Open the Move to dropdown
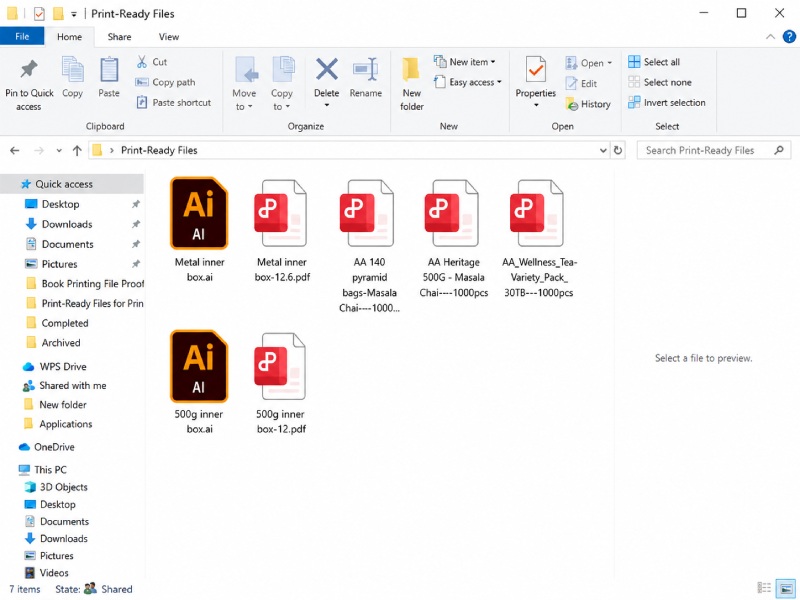Image resolution: width=800 pixels, height=600 pixels. point(244,99)
